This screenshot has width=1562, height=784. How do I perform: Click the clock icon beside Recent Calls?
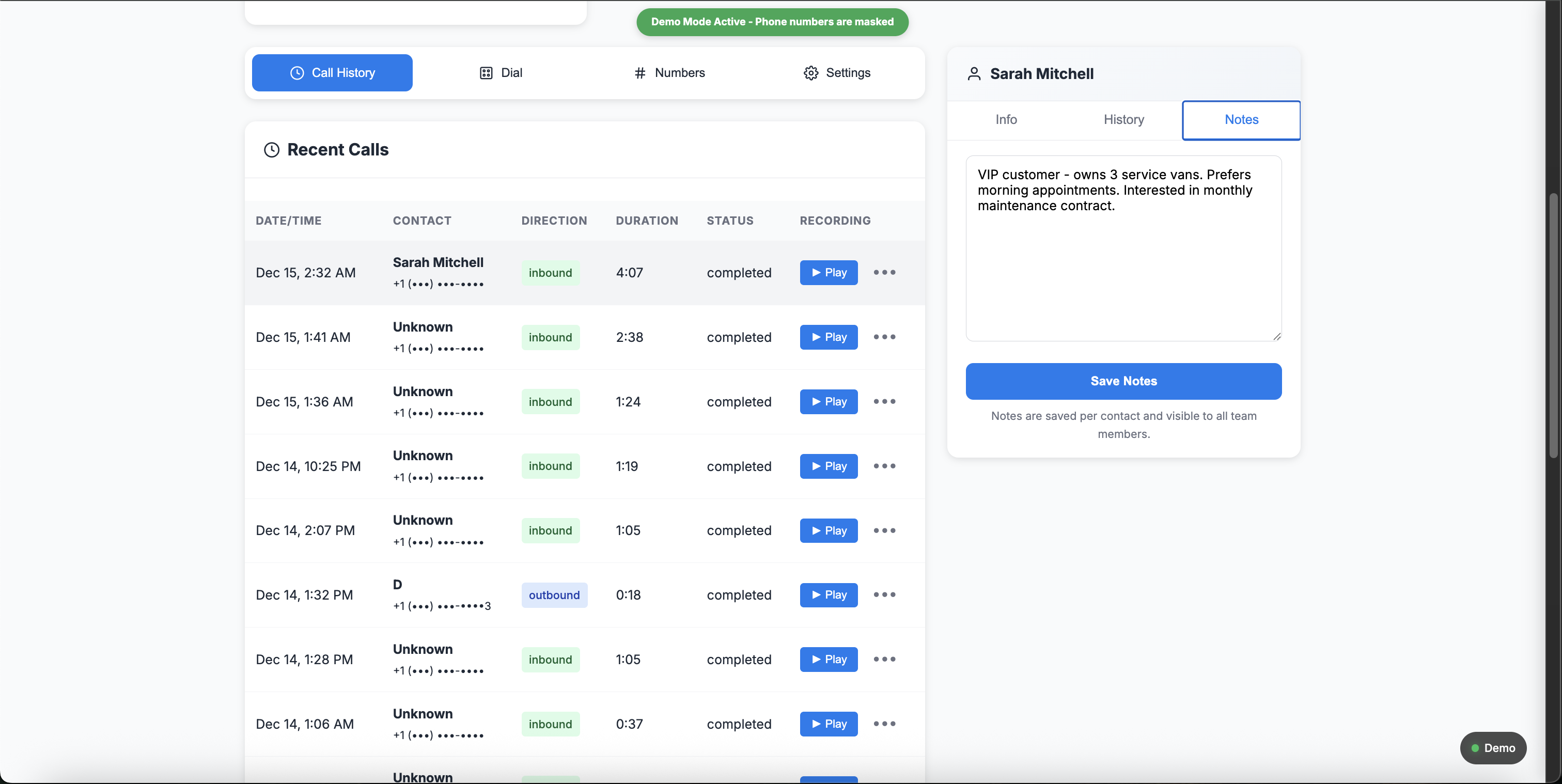[271, 150]
